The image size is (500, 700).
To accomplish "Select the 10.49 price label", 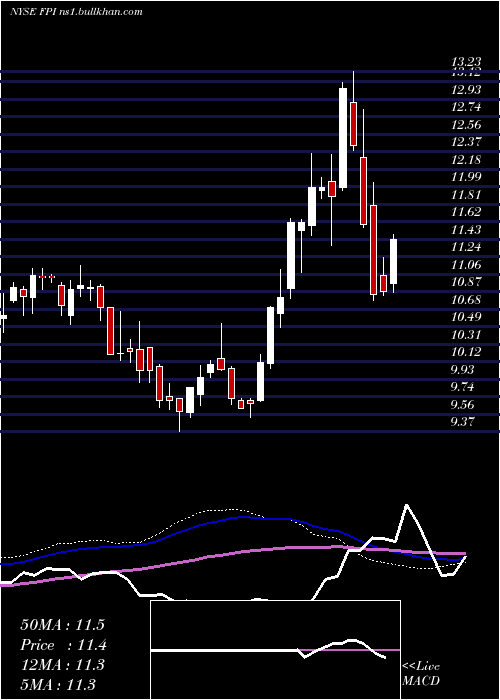I will pyautogui.click(x=466, y=317).
